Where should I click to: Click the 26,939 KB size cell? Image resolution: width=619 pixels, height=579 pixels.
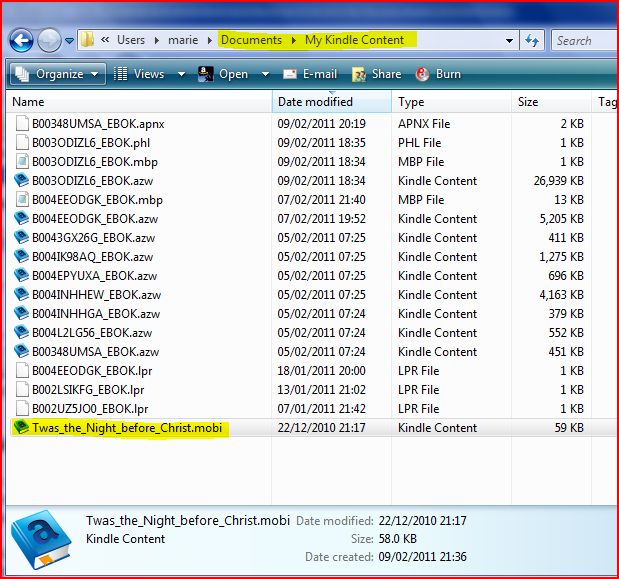[x=559, y=181]
